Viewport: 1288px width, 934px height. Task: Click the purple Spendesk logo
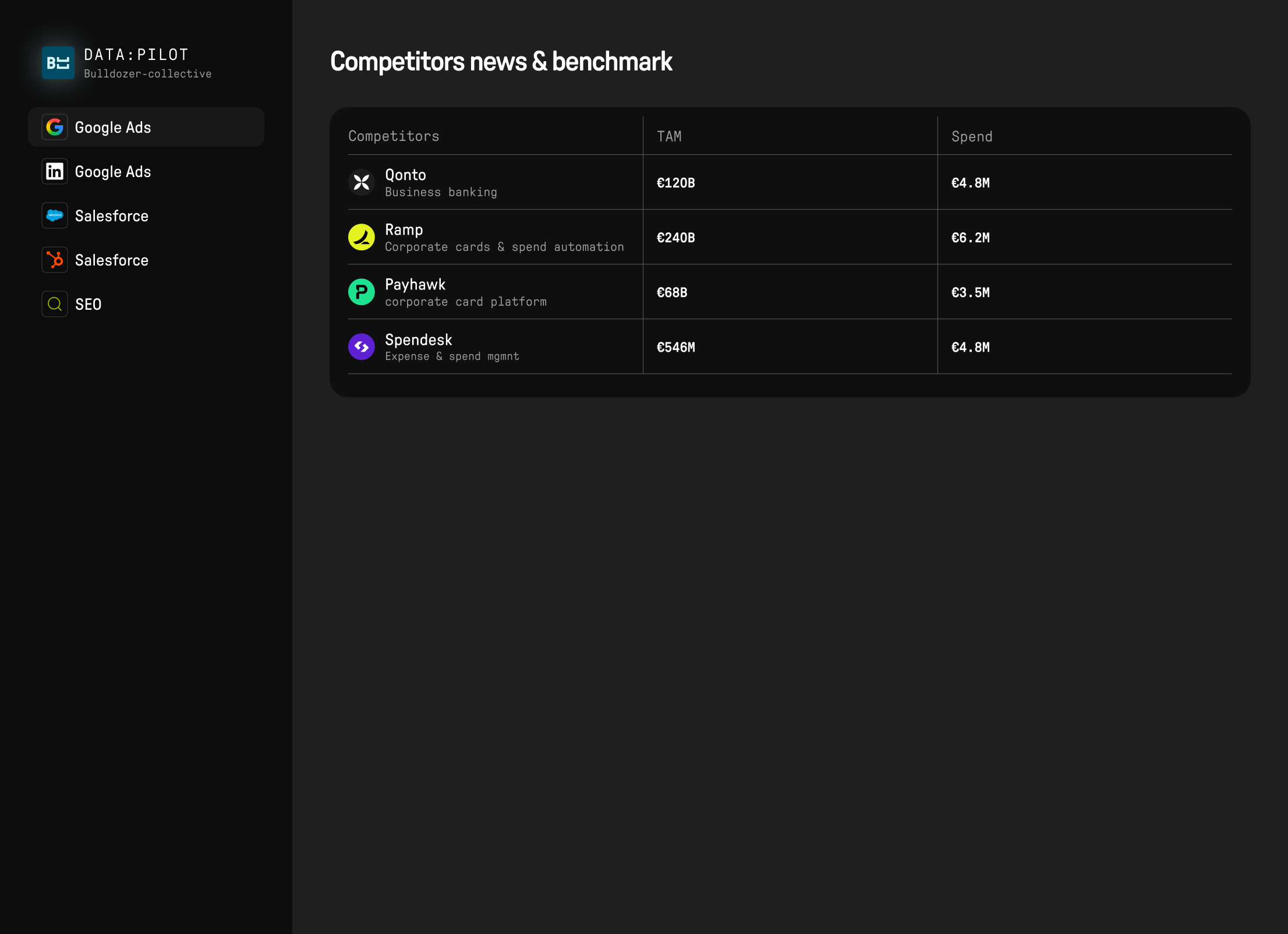tap(361, 346)
